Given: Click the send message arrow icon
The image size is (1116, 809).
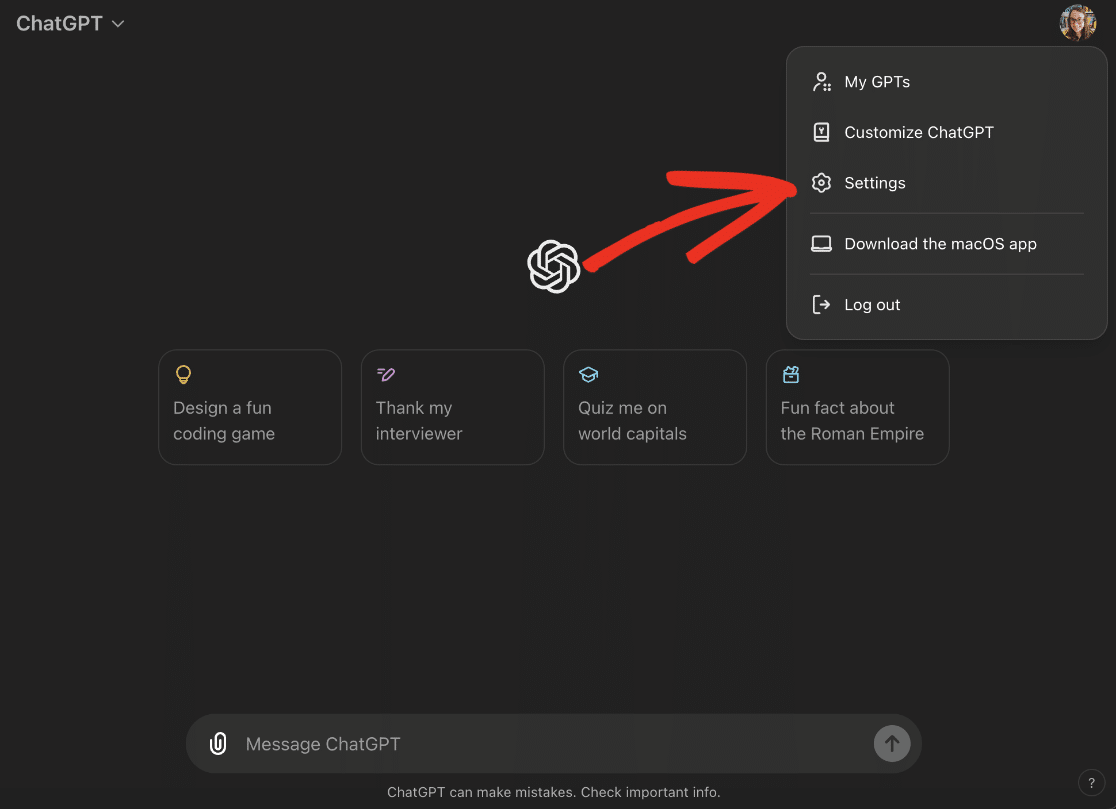Looking at the screenshot, I should 891,743.
